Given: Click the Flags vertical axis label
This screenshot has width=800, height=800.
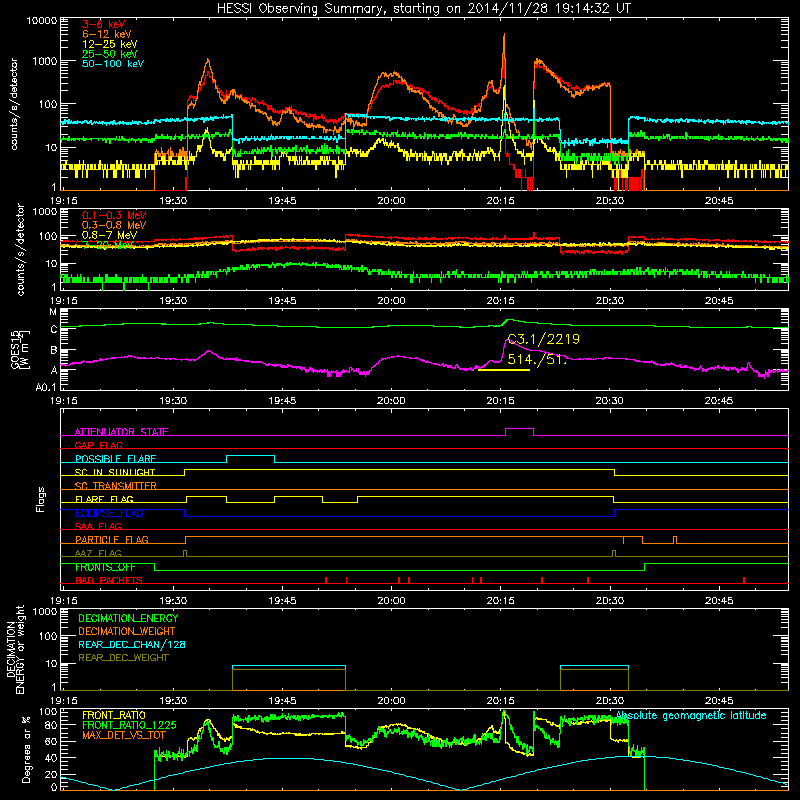Looking at the screenshot, I should pos(41,499).
